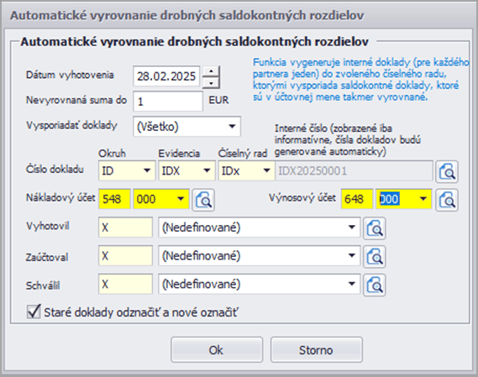This screenshot has width=478, height=377.
Task: Cancel dialog with Storno button
Action: (316, 350)
